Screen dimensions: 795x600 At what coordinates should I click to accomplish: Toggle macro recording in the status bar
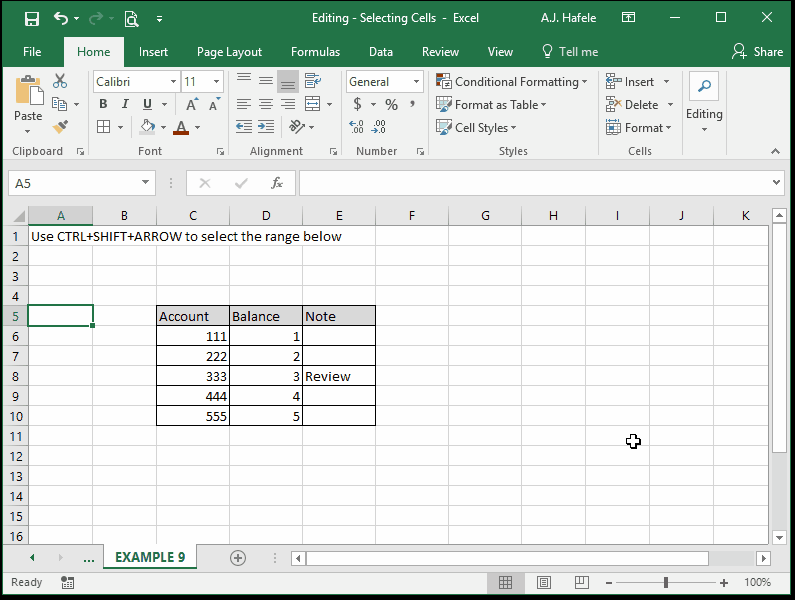(x=67, y=582)
